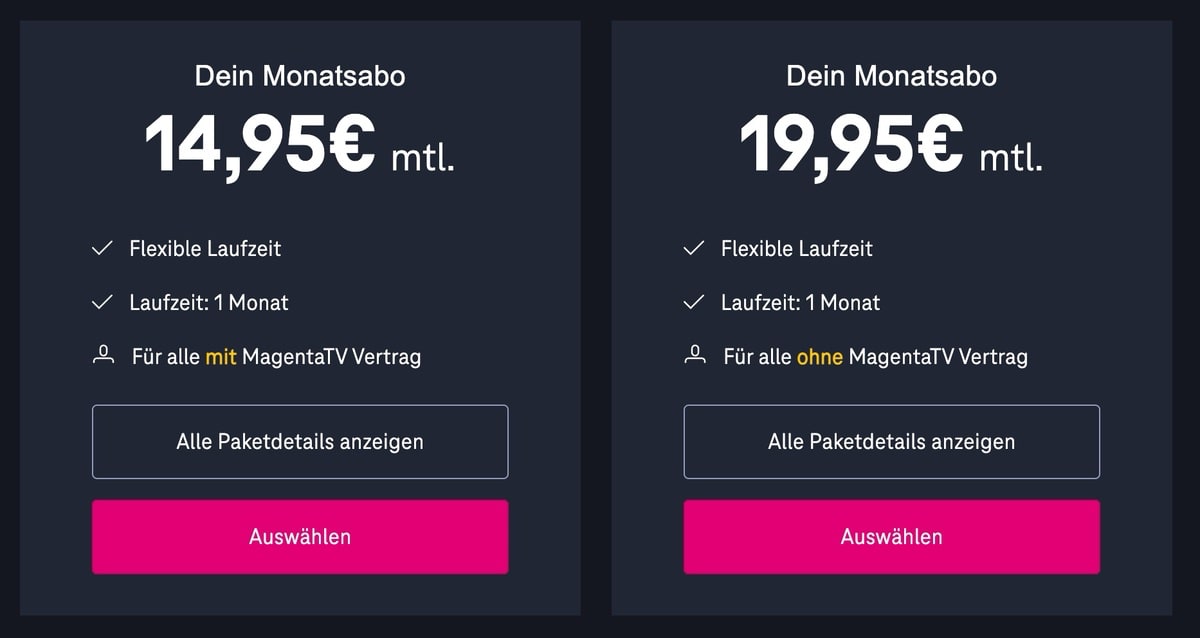The image size is (1200, 638).
Task: Click checkmark icon beside Laufzeit: 1 Monat in 19,95€ plan
Action: [693, 303]
